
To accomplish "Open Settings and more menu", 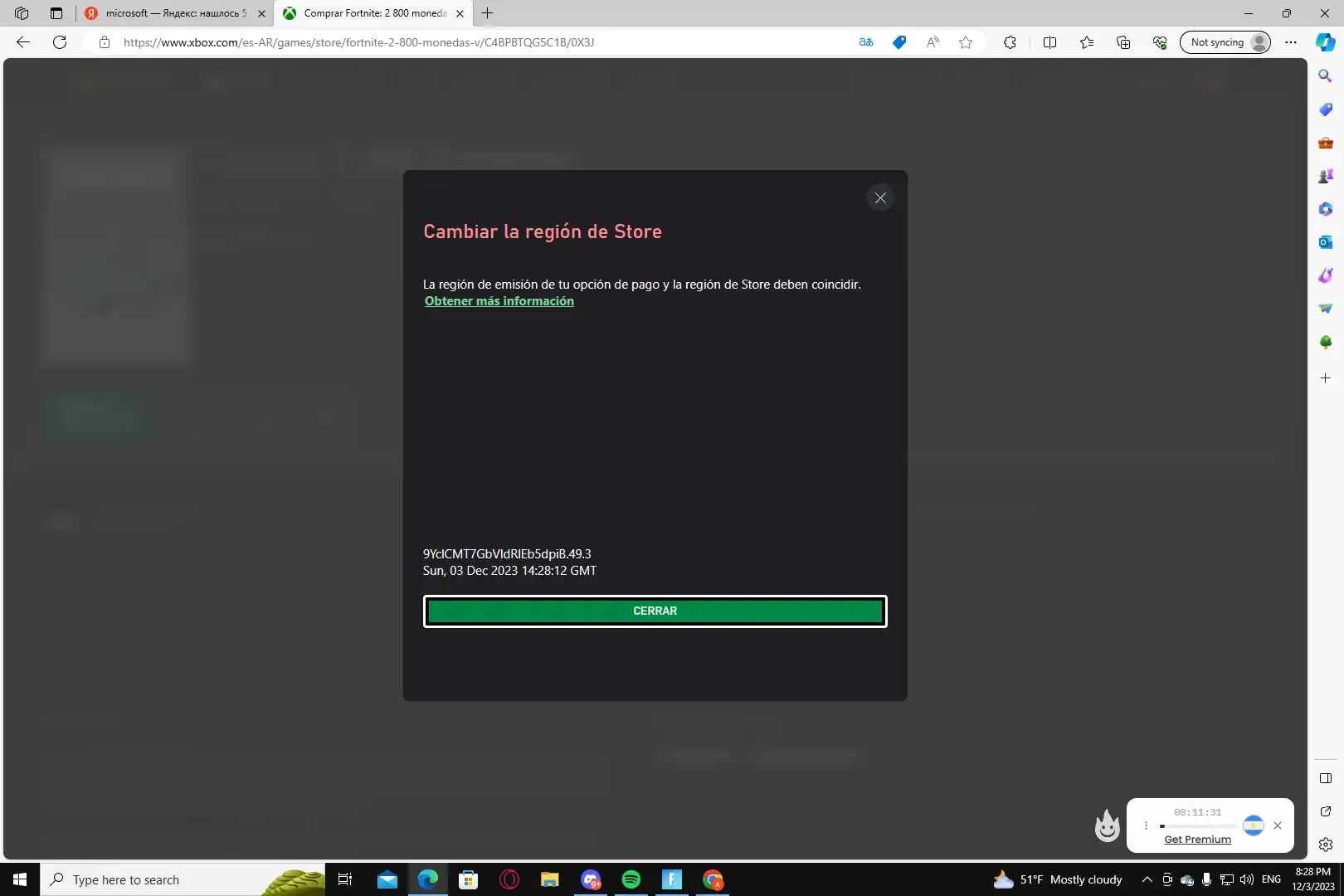I will [x=1291, y=42].
